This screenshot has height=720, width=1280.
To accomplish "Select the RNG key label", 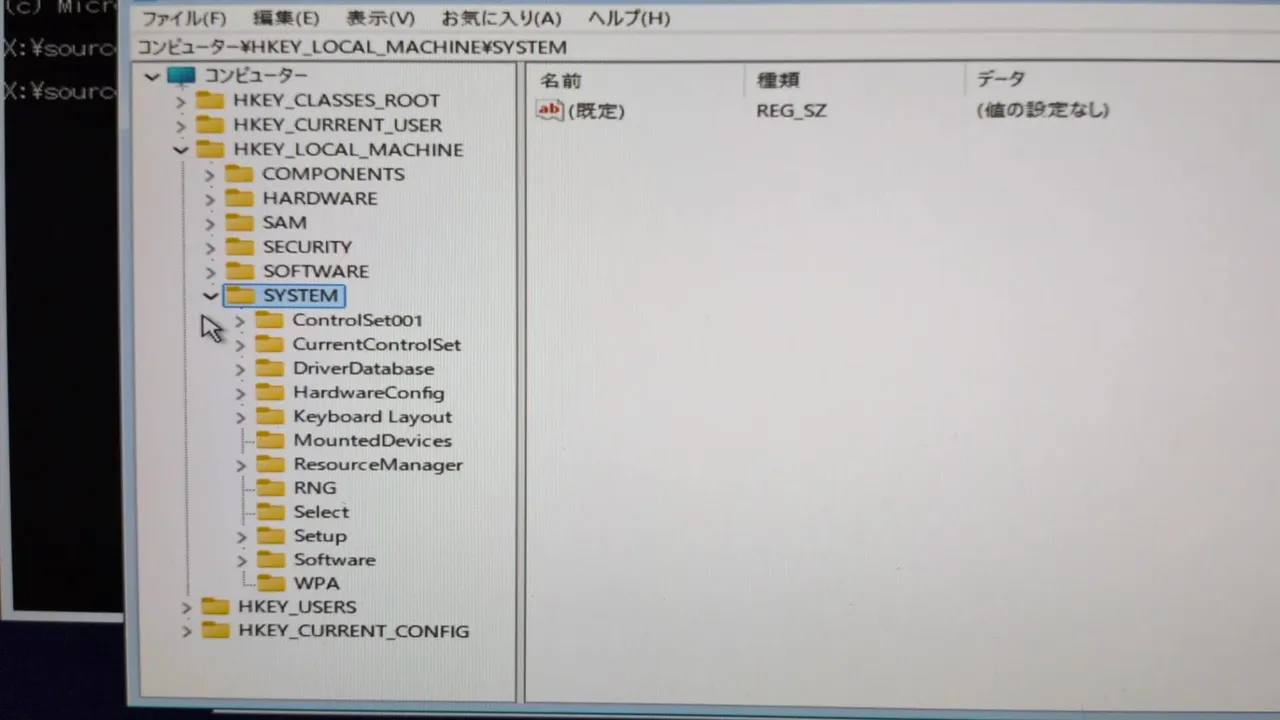I will point(315,488).
